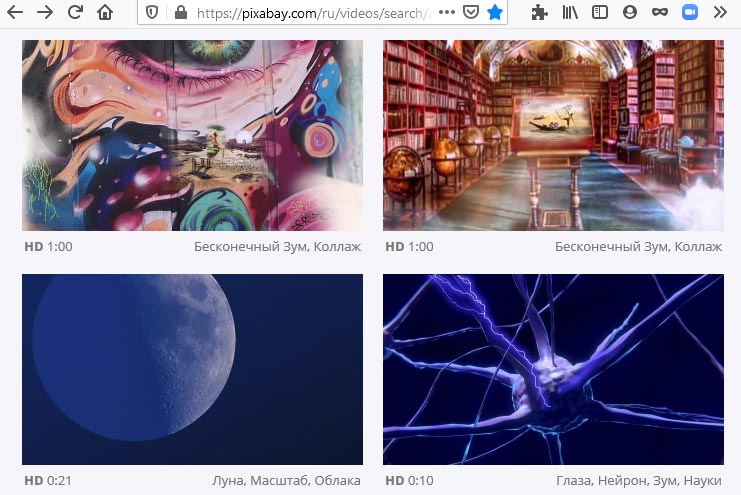Open the Zoom extension icon
Screen dimensions: 741x495
(689, 13)
